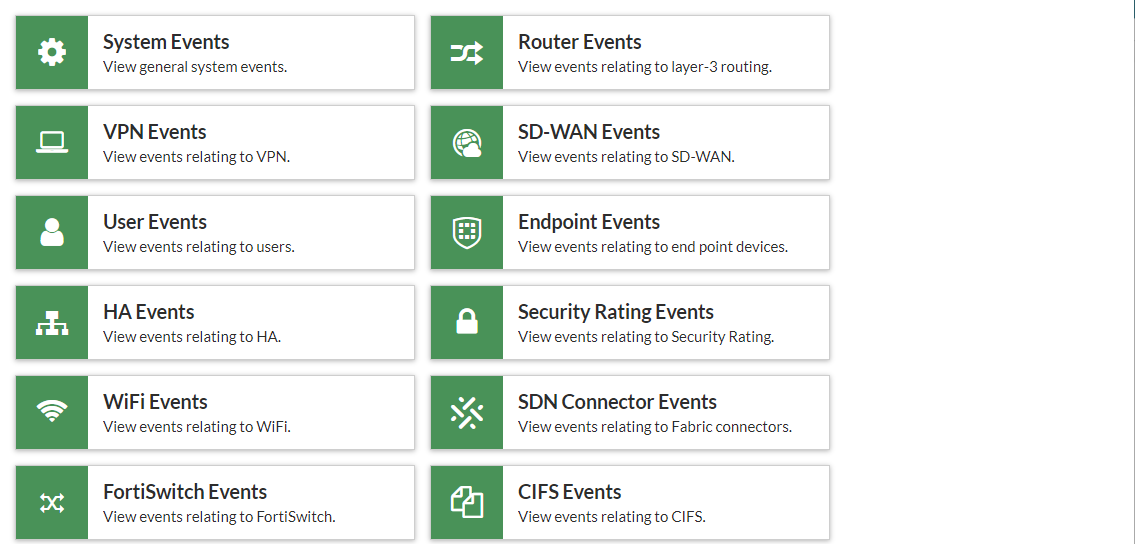Viewport: 1135px width, 544px height.
Task: Click the CIFS Events documents icon
Action: 467,502
